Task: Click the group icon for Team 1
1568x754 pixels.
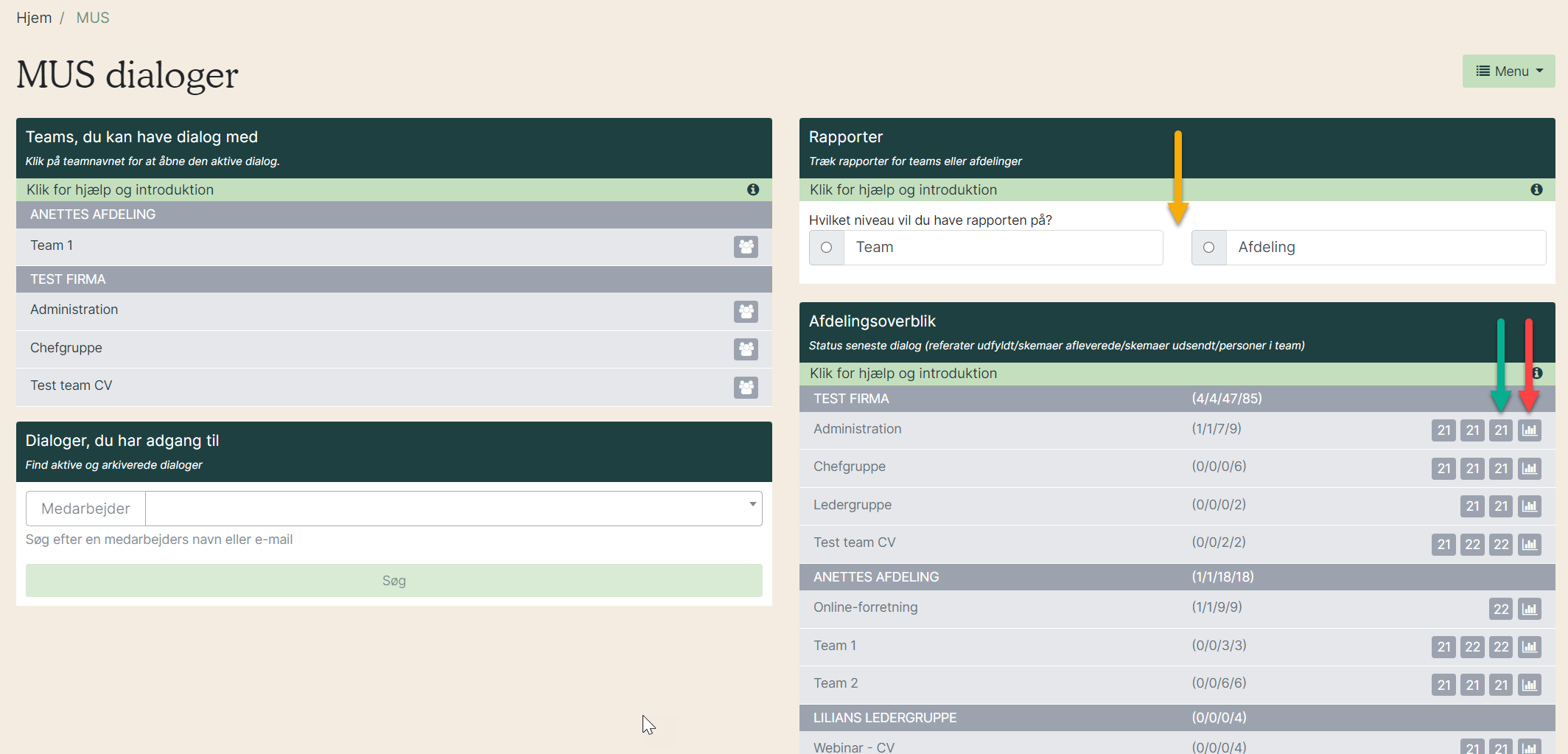Action: [746, 247]
